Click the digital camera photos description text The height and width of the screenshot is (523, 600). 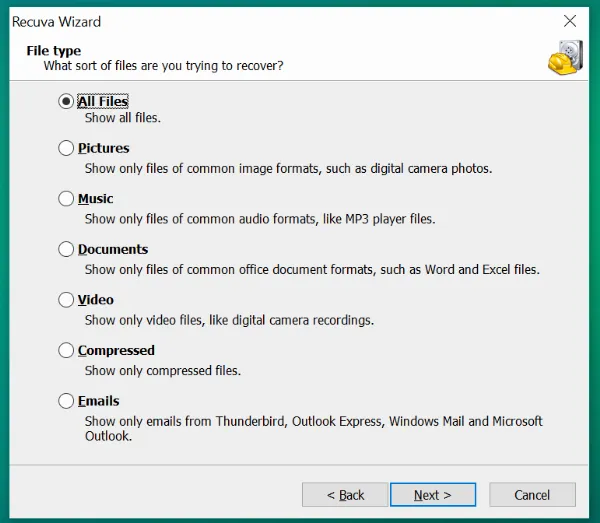point(288,169)
